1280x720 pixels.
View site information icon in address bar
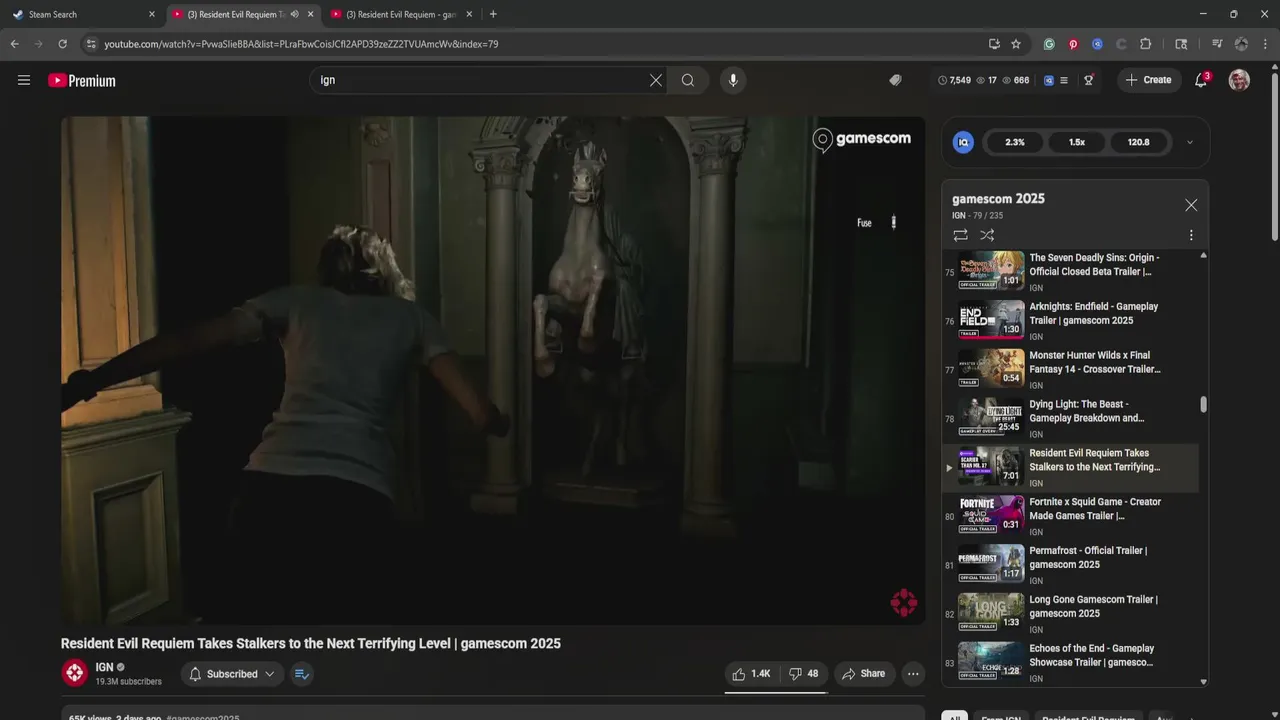tap(90, 44)
